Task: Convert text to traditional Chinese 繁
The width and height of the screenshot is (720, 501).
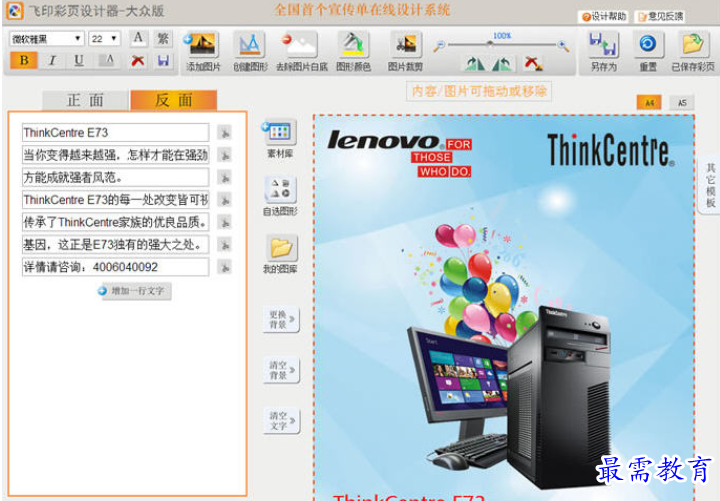Action: pyautogui.click(x=163, y=38)
